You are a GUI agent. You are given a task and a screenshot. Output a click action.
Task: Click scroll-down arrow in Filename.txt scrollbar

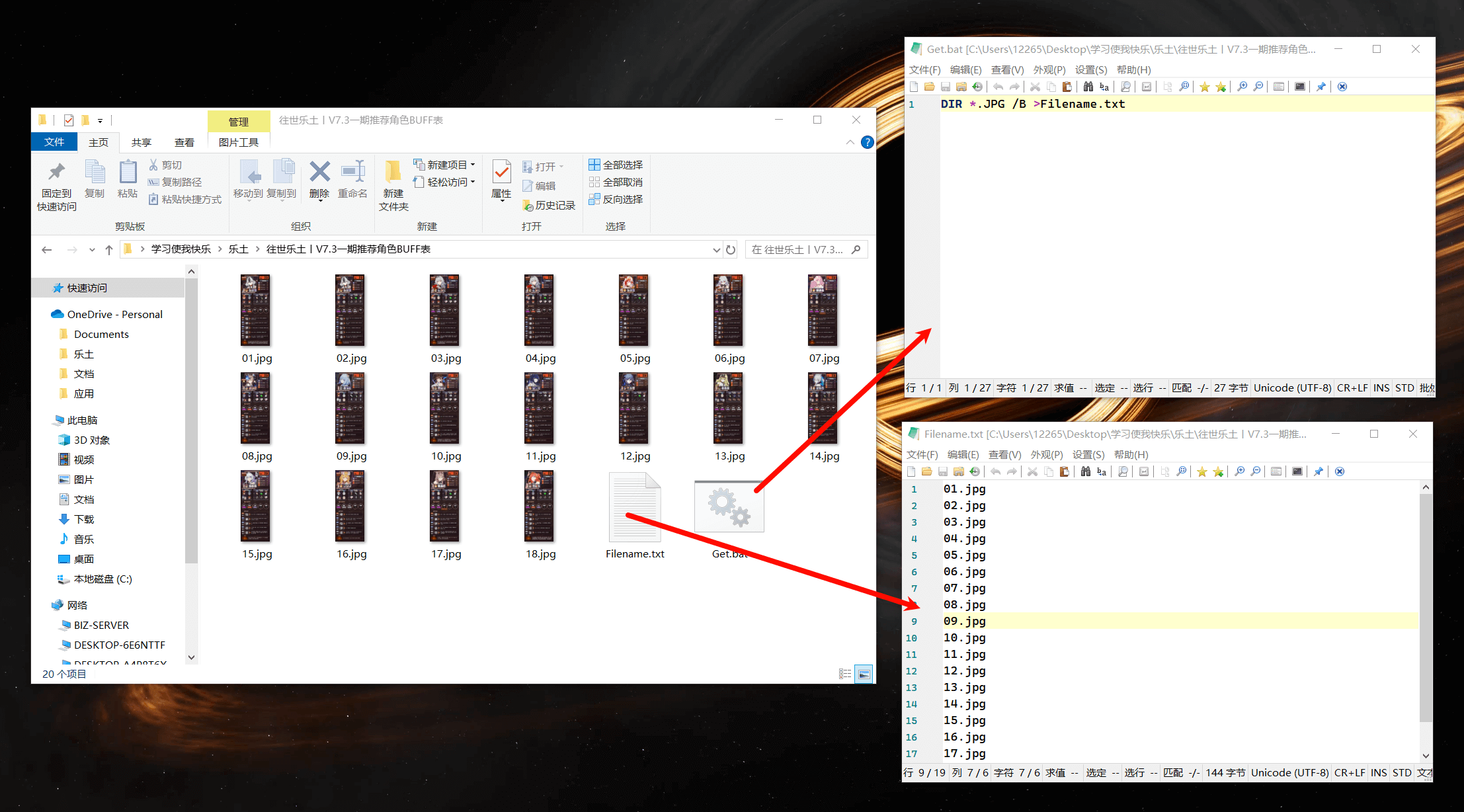pyautogui.click(x=1426, y=756)
